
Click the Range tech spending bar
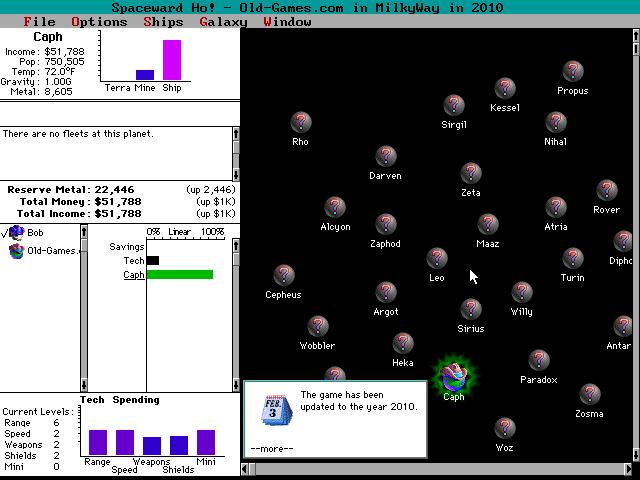[x=98, y=442]
